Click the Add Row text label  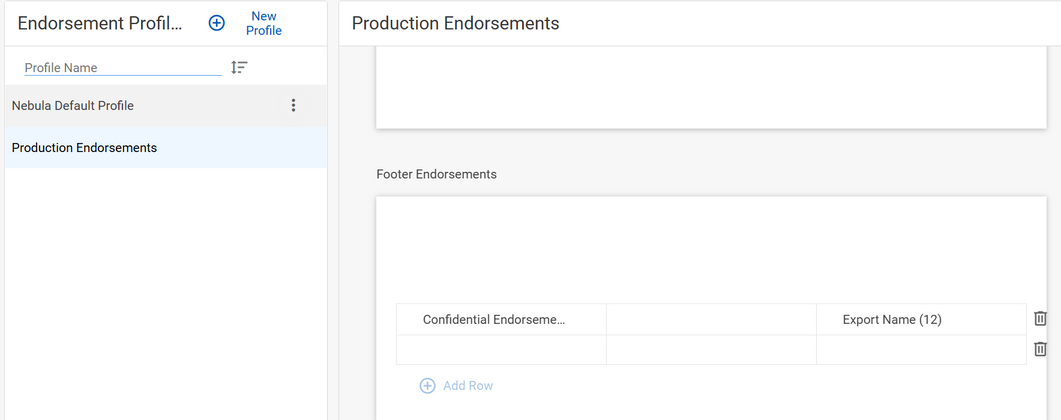pos(468,386)
